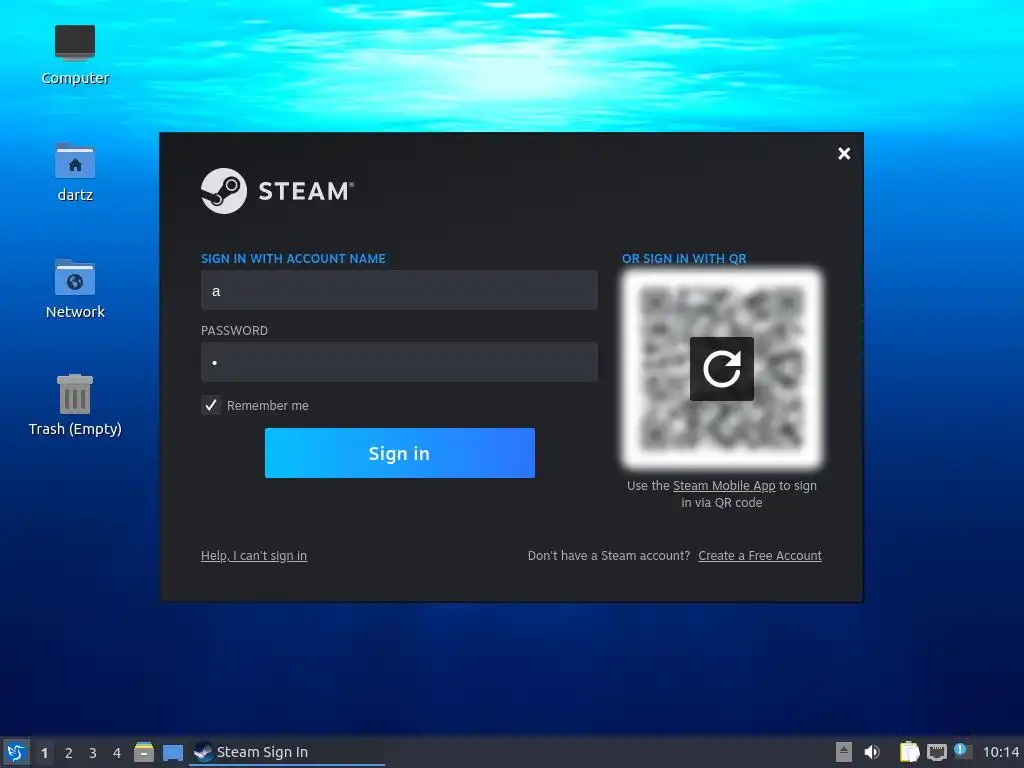
Task: Click the blurred QR code image
Action: [x=722, y=369]
